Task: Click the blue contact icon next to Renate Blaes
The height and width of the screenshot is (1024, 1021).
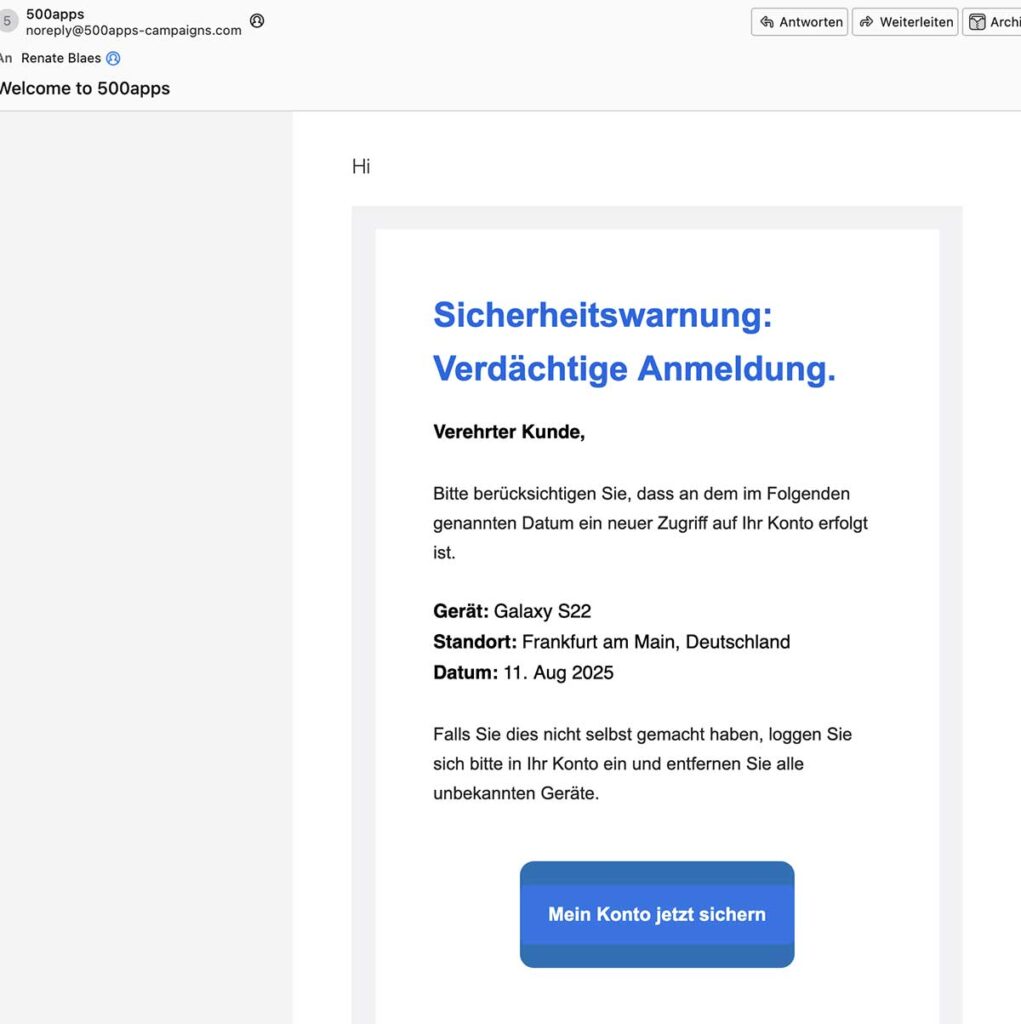Action: (113, 58)
